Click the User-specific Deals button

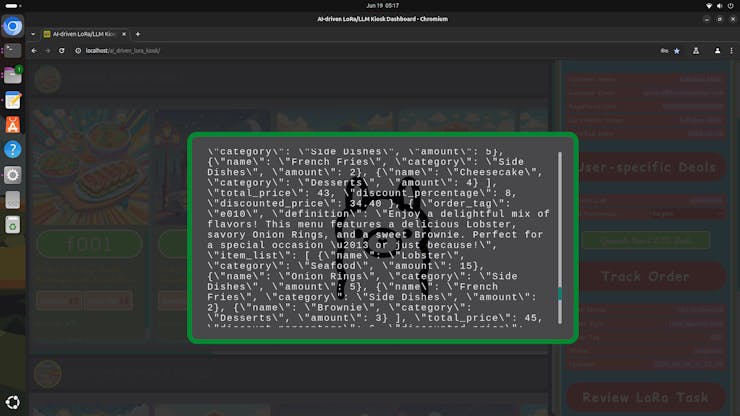646,167
